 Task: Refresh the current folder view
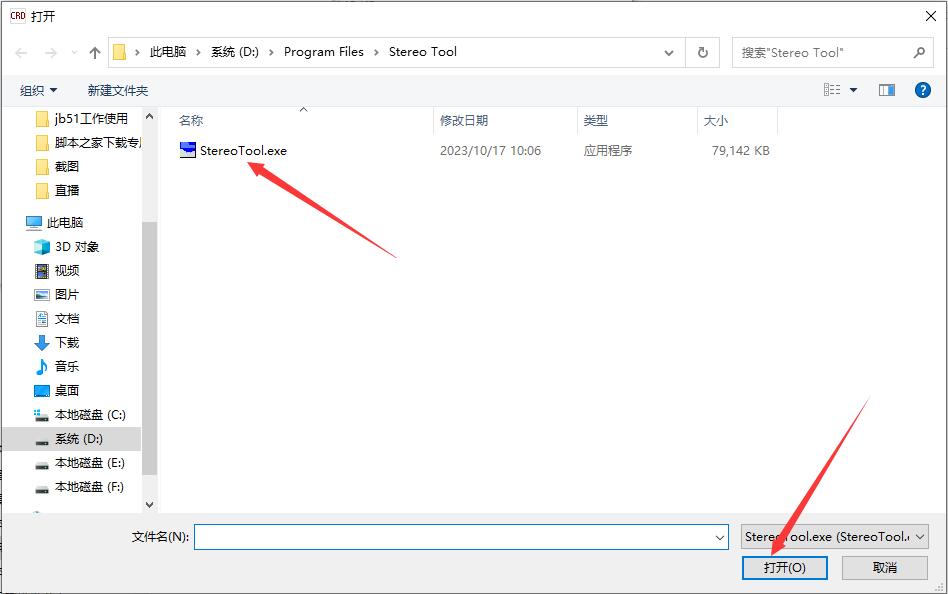point(703,53)
